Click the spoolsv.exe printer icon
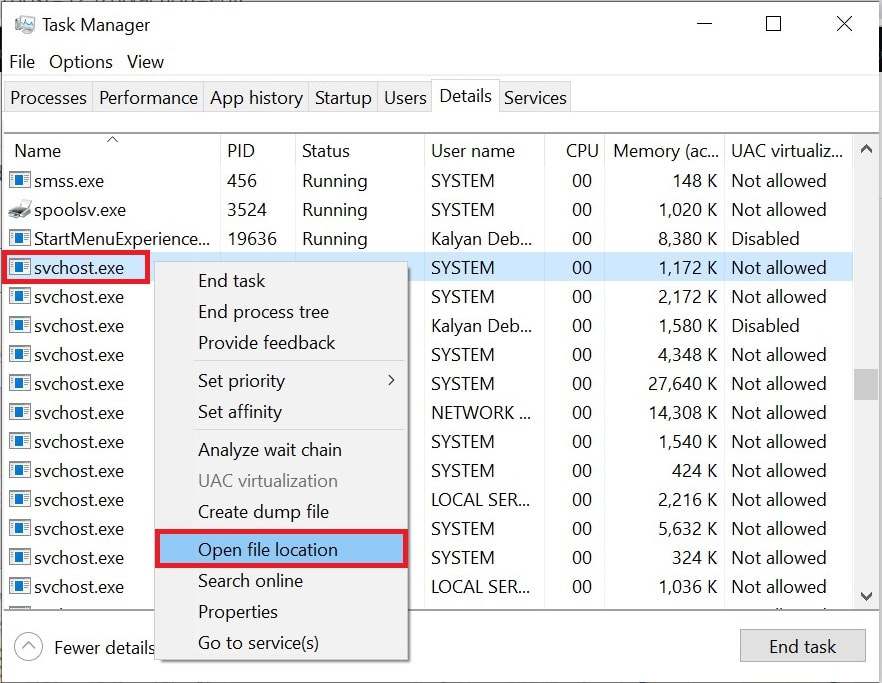The width and height of the screenshot is (882, 683). [x=20, y=209]
